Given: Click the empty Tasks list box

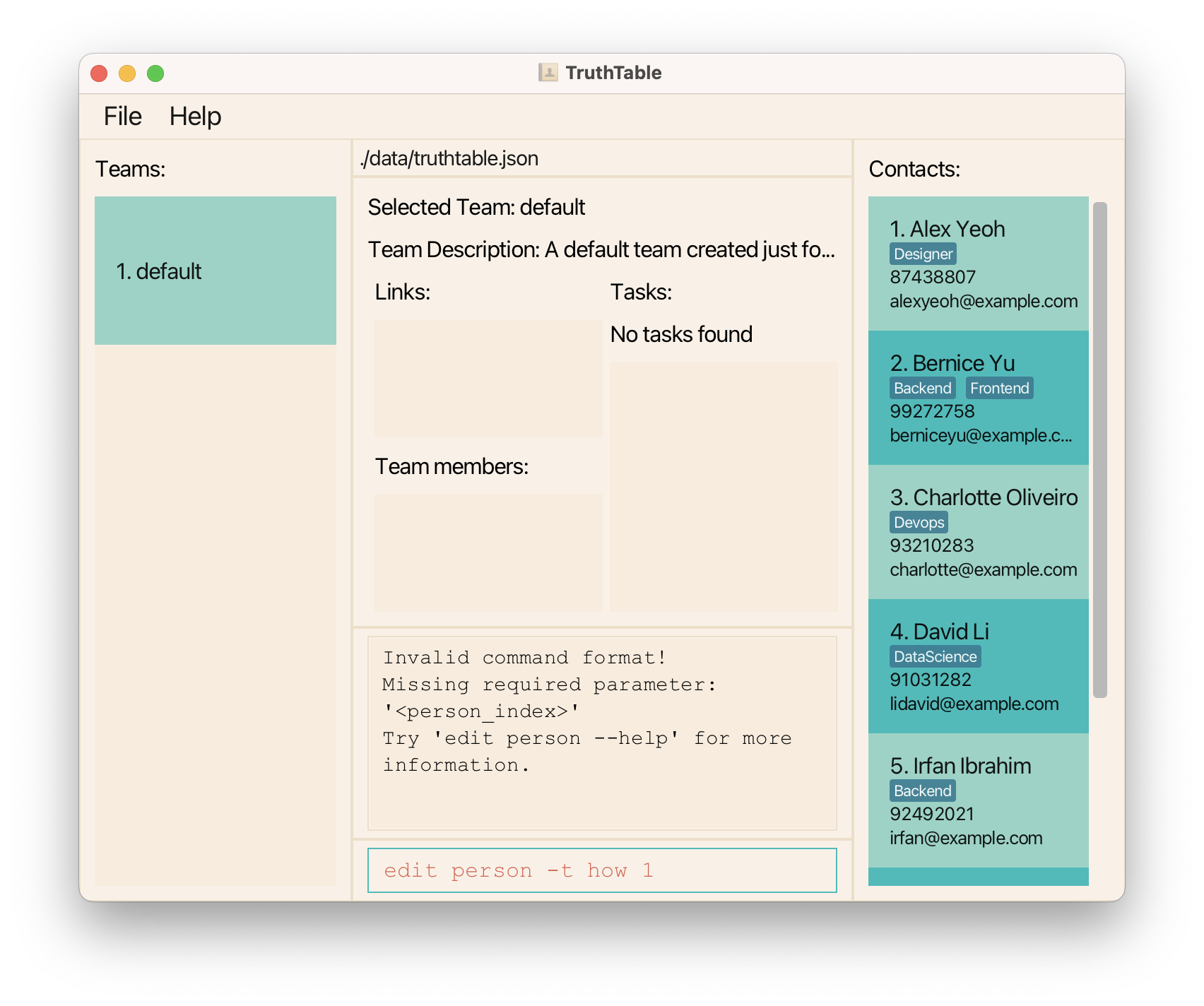Looking at the screenshot, I should click(x=724, y=487).
